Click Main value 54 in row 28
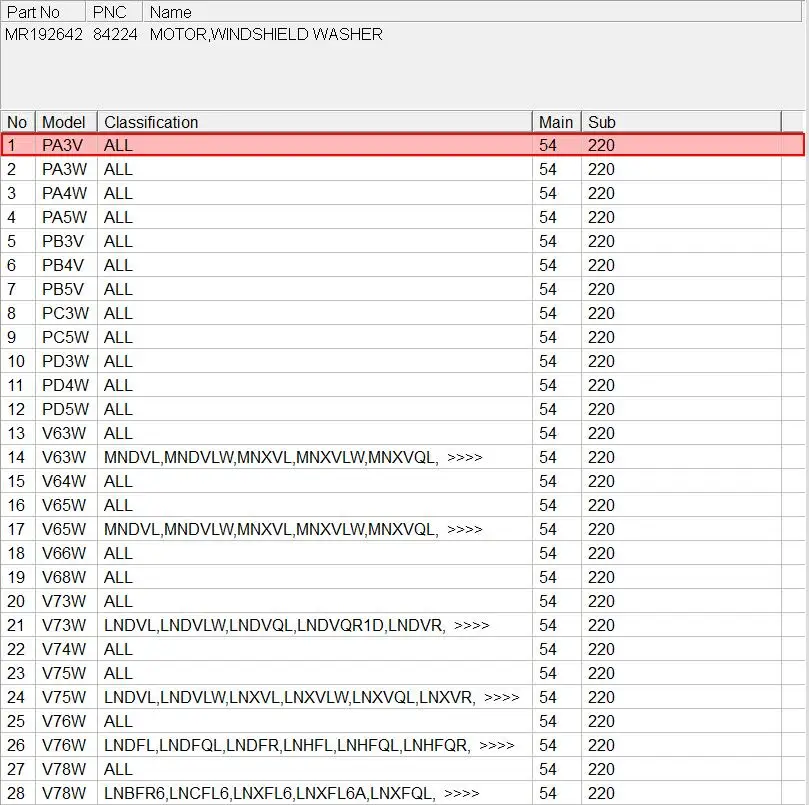This screenshot has width=809, height=805. tap(548, 793)
